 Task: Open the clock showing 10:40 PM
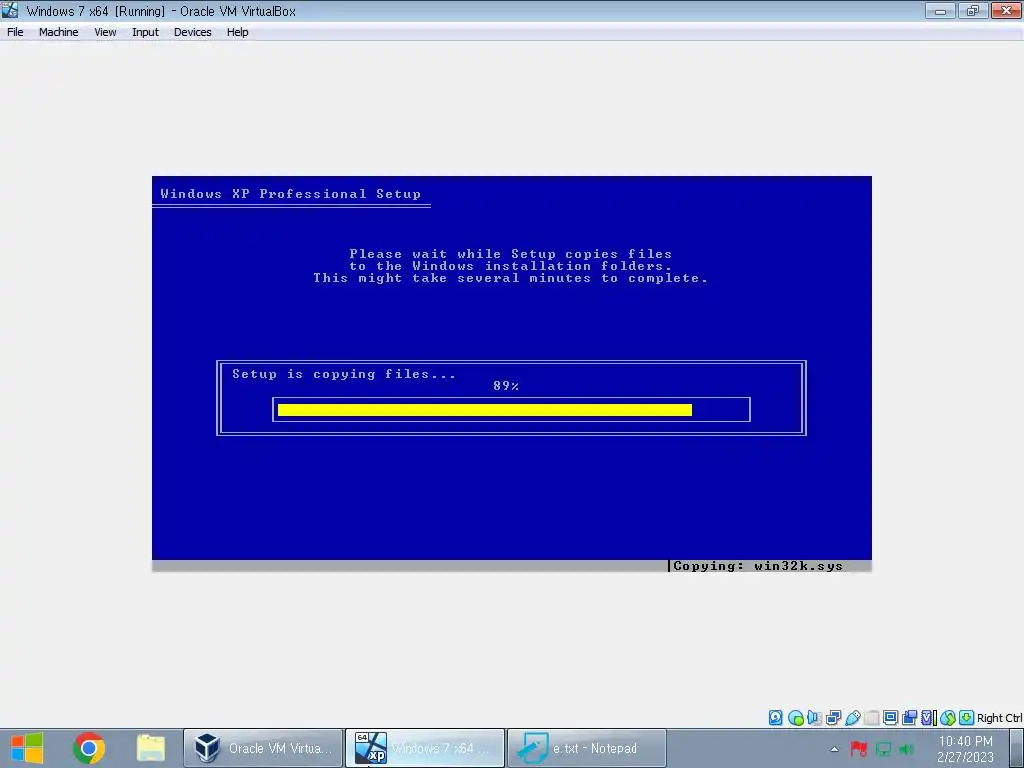point(965,748)
